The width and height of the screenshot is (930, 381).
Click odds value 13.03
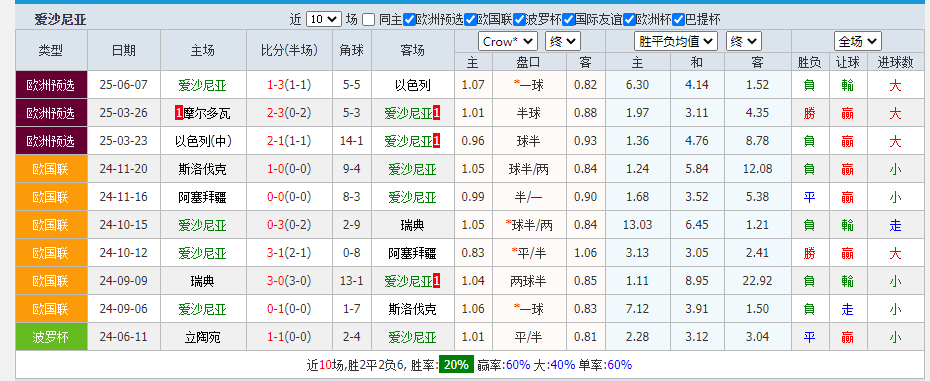[638, 226]
